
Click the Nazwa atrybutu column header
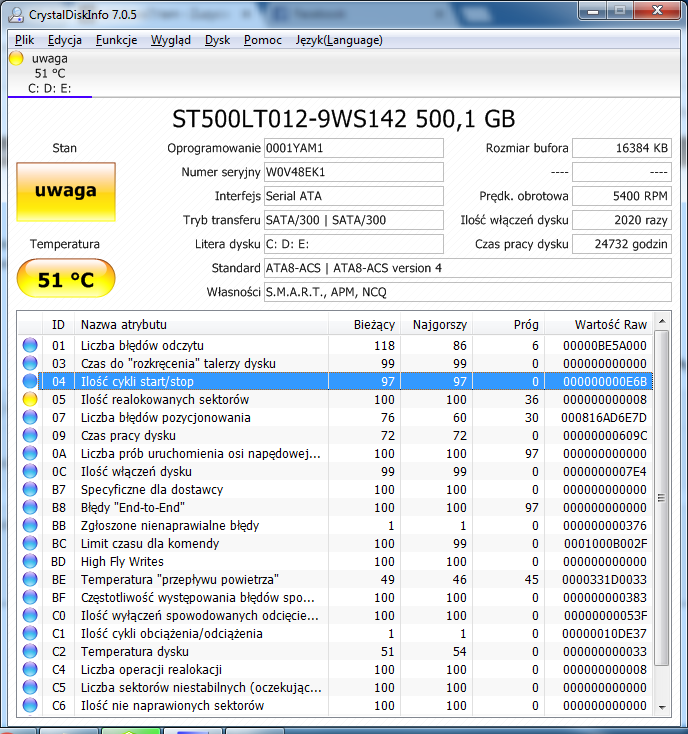pos(201,324)
